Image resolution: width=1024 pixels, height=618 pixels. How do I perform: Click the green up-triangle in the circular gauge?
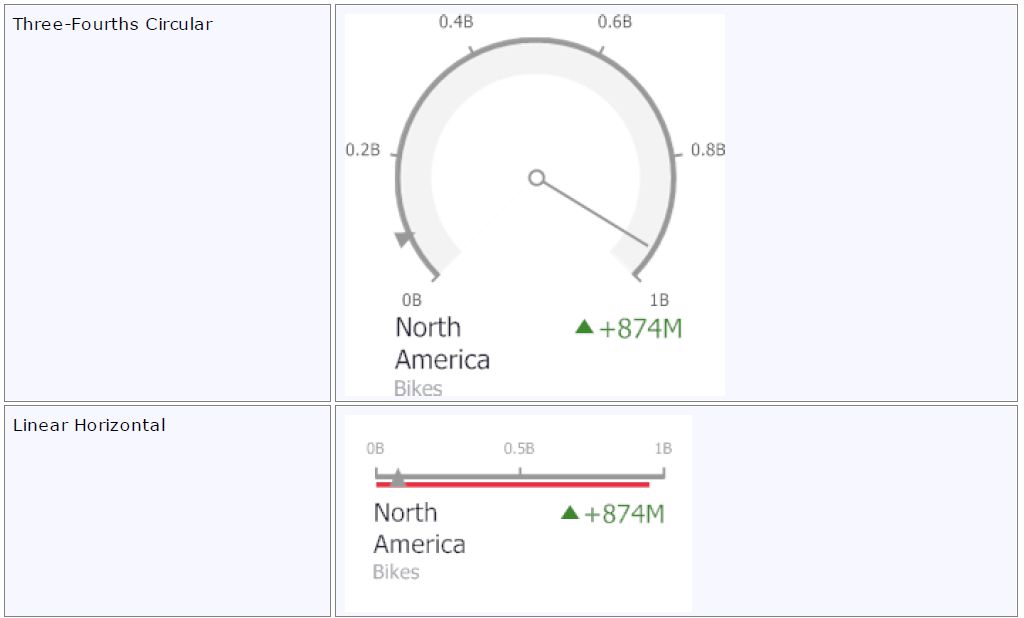coord(585,327)
